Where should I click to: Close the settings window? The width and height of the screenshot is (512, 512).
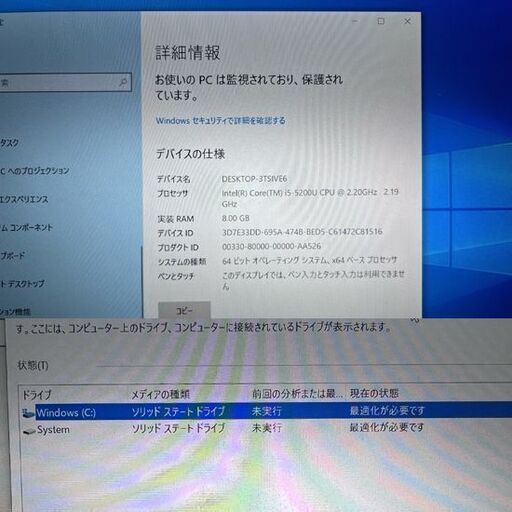point(407,21)
